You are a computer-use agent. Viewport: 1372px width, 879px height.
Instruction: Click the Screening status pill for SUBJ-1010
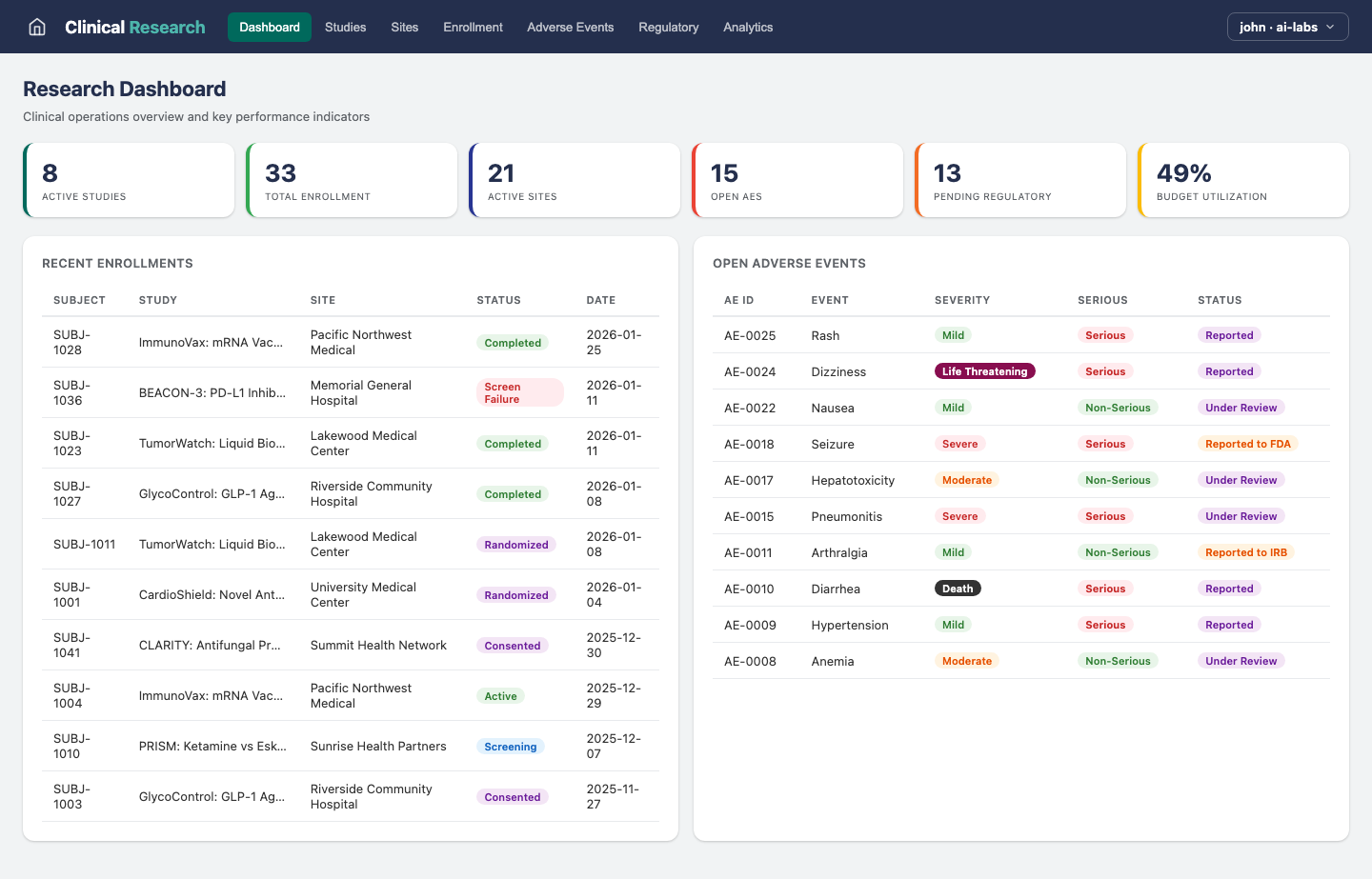coord(511,747)
